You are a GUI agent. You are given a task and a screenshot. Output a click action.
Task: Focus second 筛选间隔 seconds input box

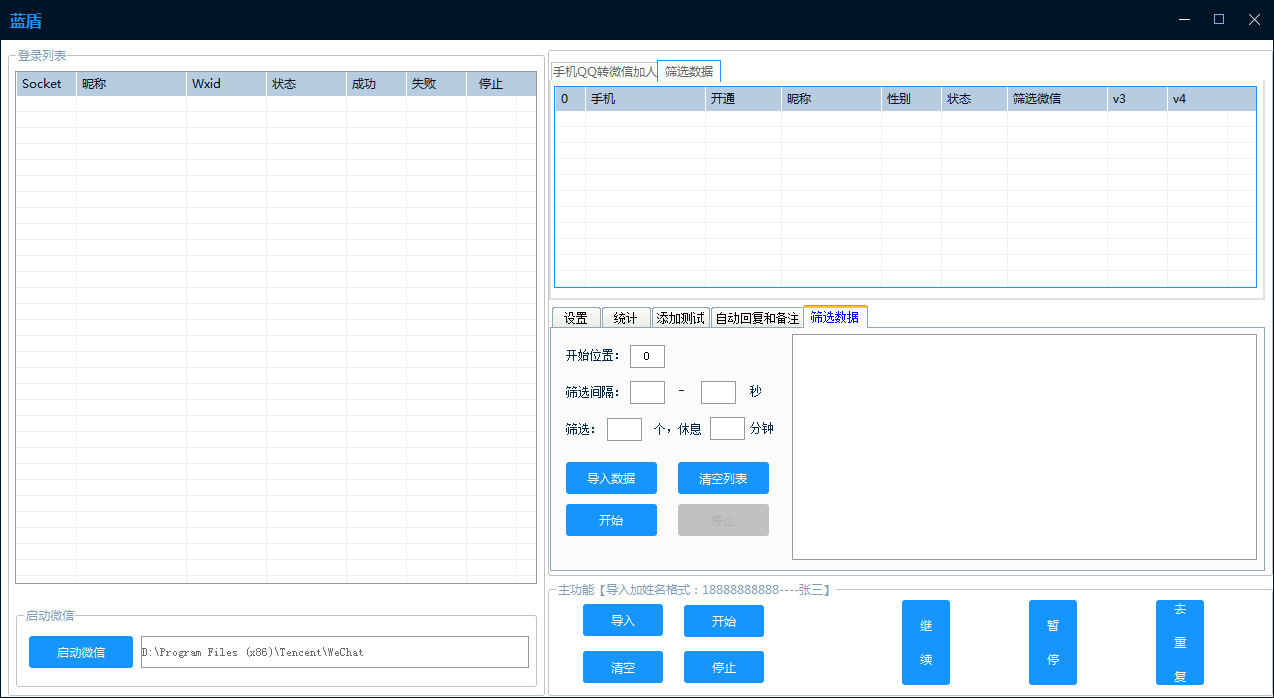(x=718, y=392)
